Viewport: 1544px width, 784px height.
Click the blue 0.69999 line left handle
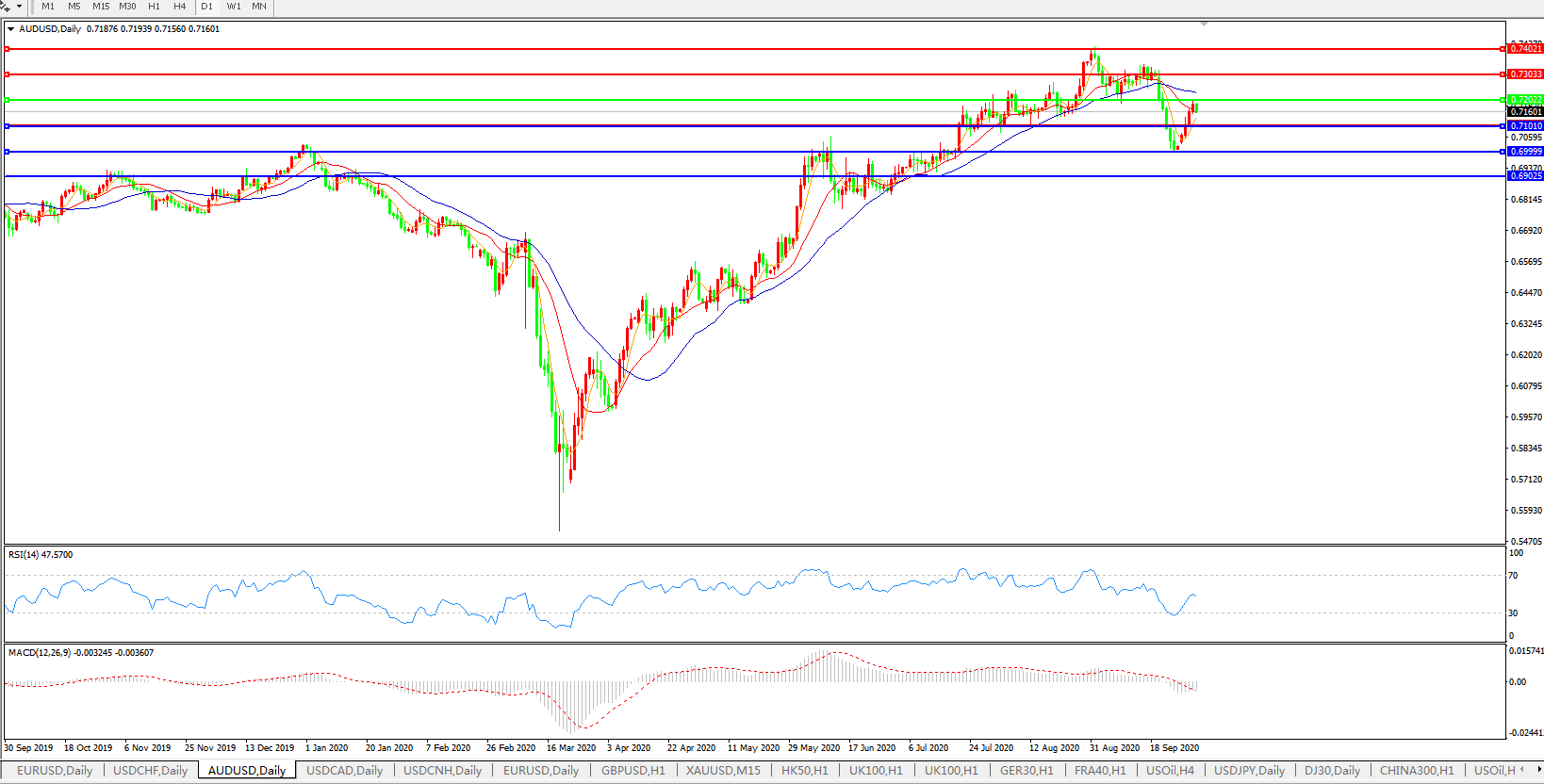point(8,152)
